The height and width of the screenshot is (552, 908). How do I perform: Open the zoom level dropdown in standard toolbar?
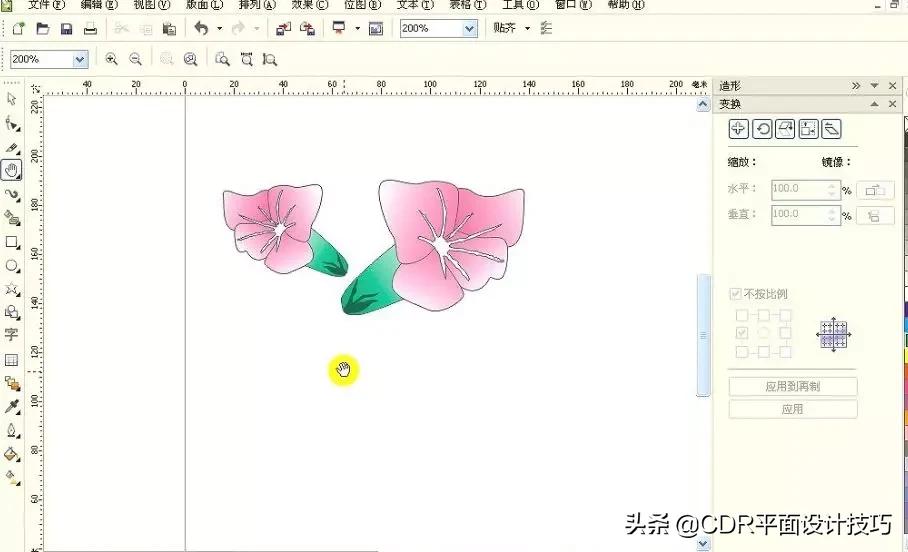coord(469,29)
